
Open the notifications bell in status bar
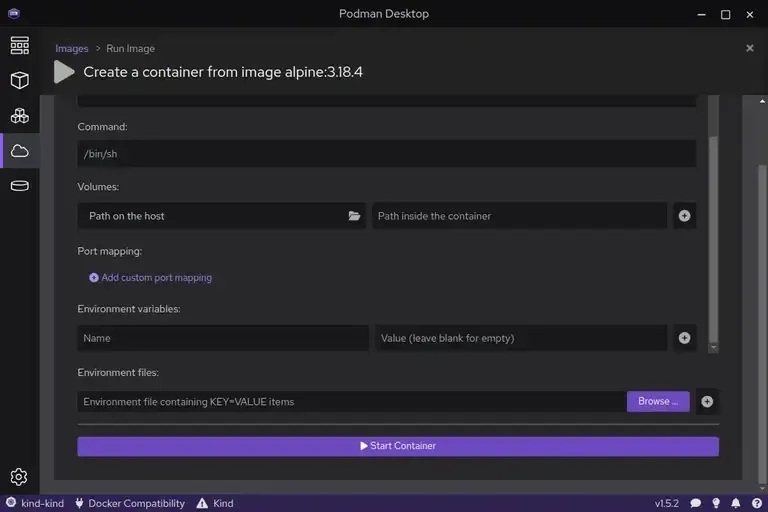[736, 503]
